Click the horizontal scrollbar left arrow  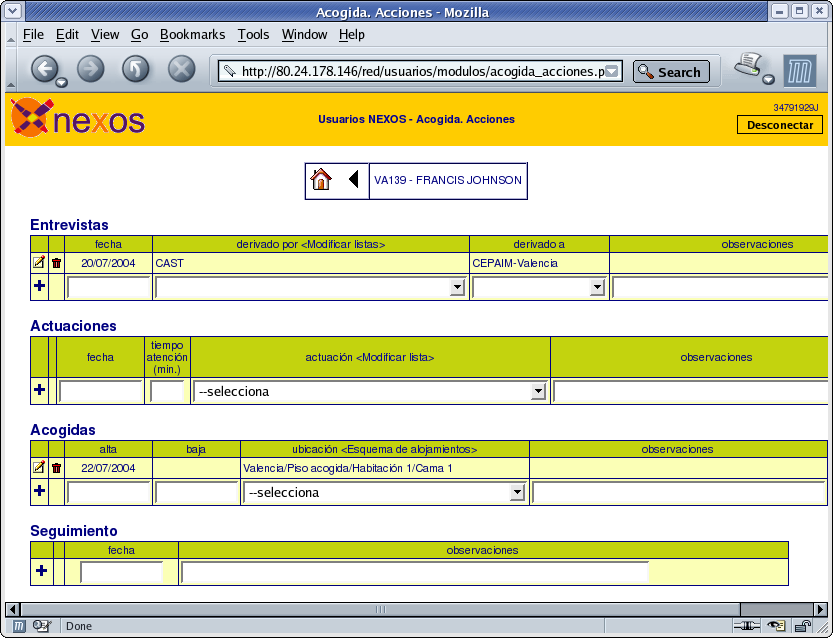[13, 609]
